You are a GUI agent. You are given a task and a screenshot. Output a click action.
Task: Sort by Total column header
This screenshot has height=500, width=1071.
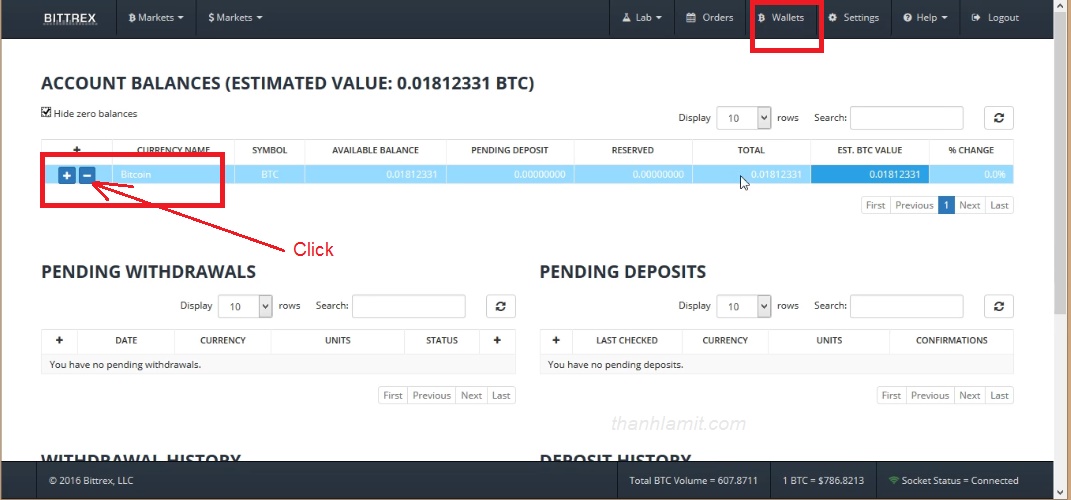coord(751,150)
